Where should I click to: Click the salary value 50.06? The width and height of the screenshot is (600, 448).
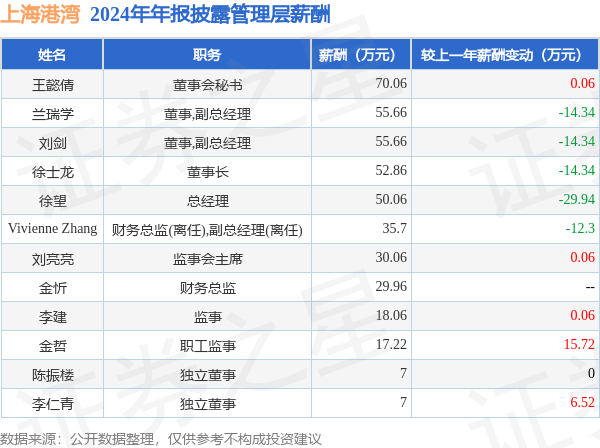pyautogui.click(x=391, y=199)
